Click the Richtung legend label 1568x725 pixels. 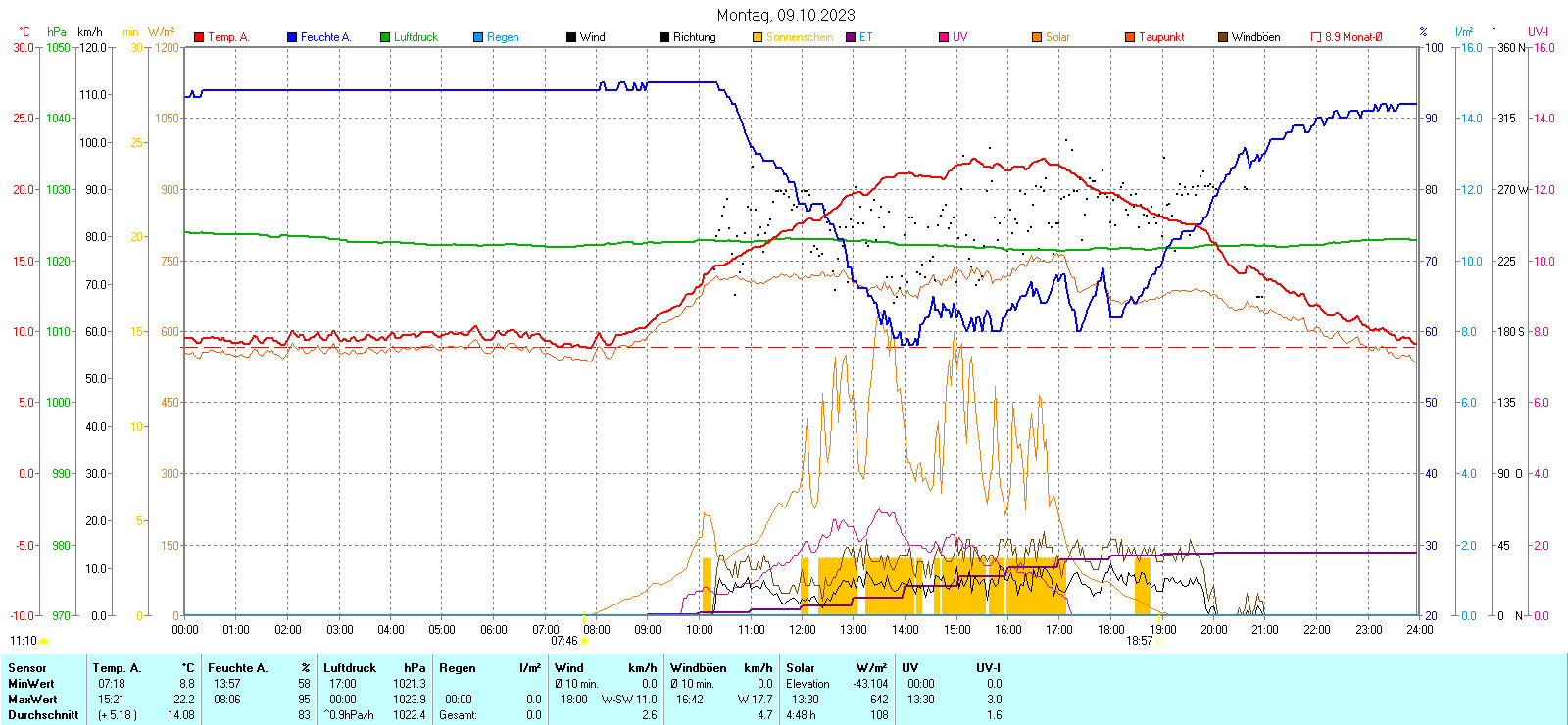[x=694, y=37]
